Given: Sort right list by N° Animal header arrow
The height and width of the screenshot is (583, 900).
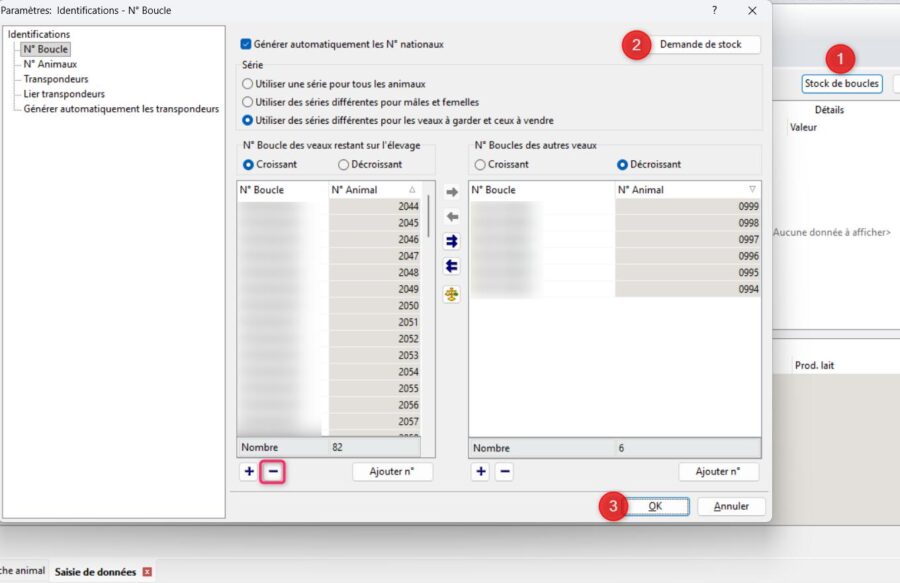Looking at the screenshot, I should pyautogui.click(x=752, y=189).
